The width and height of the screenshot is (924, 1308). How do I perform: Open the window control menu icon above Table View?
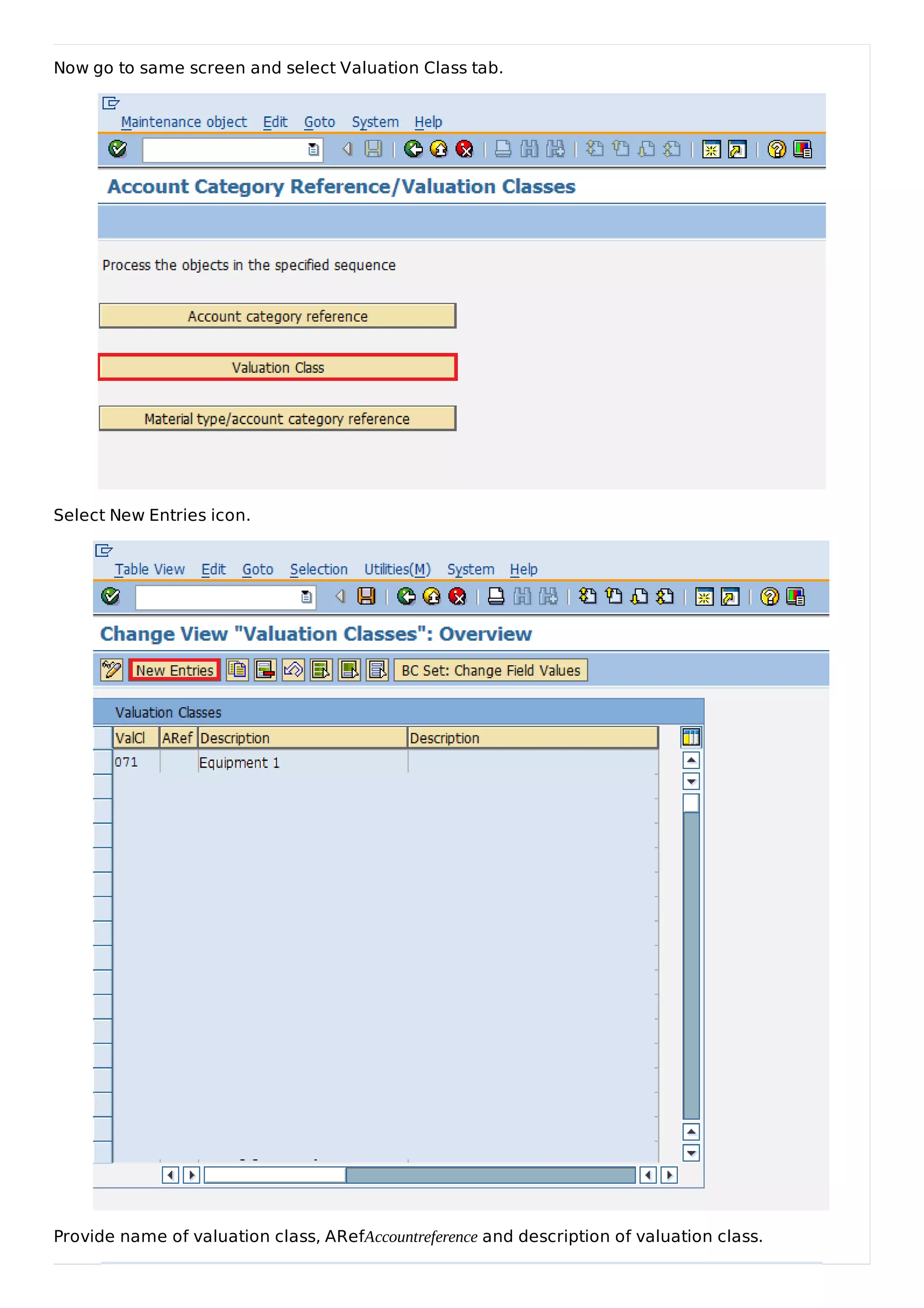[104, 550]
